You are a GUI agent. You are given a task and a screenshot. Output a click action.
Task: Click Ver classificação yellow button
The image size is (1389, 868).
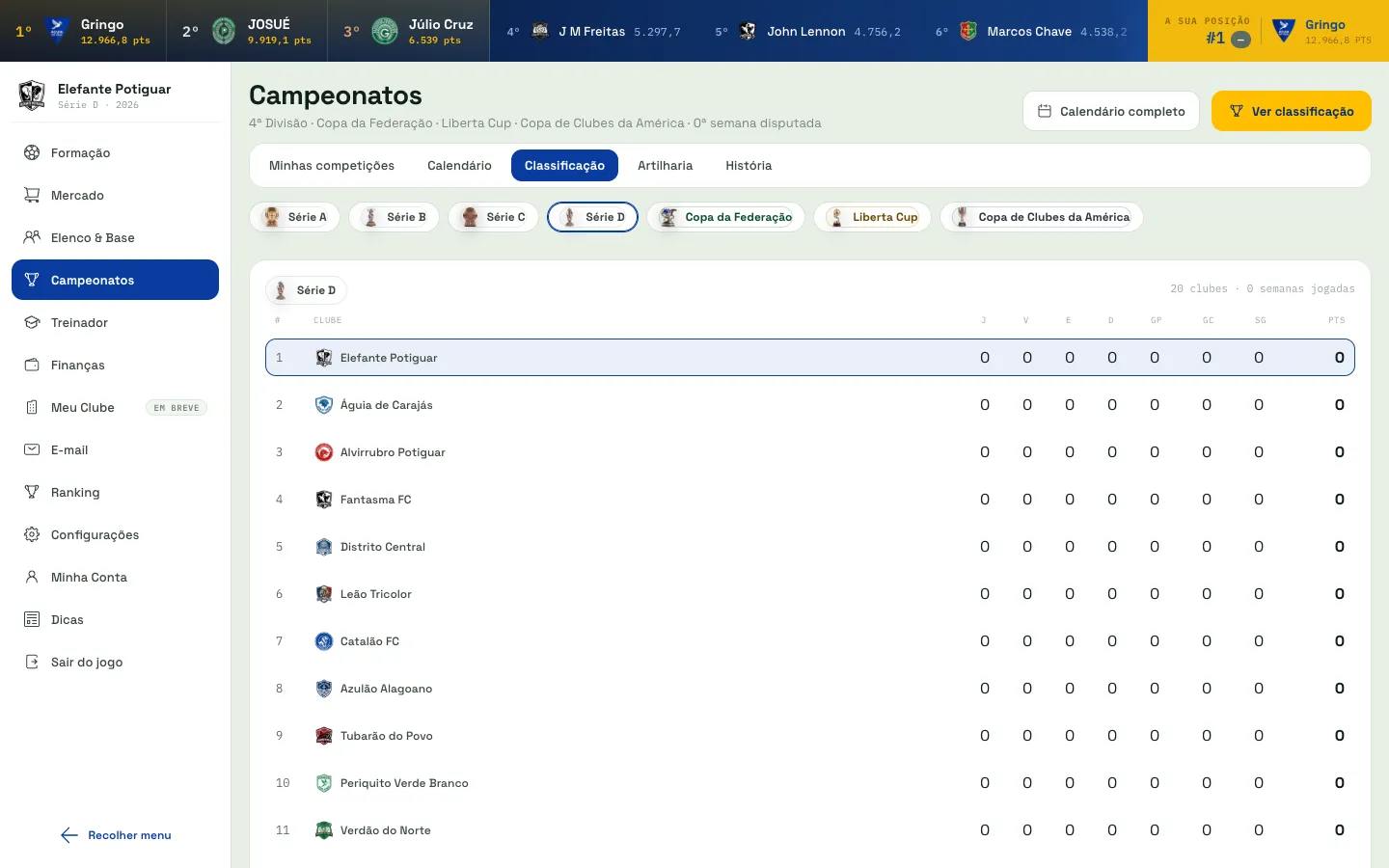[x=1292, y=112]
